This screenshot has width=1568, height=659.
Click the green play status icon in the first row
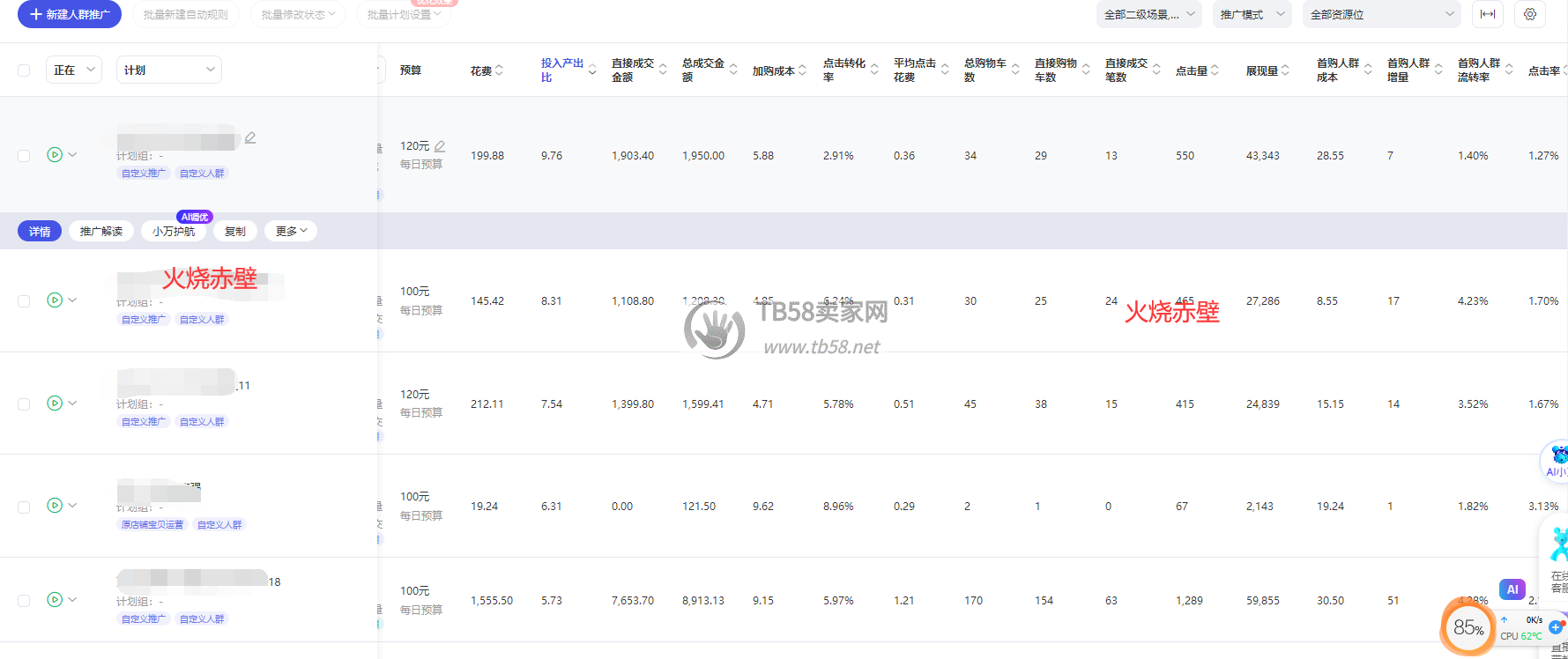tap(55, 155)
